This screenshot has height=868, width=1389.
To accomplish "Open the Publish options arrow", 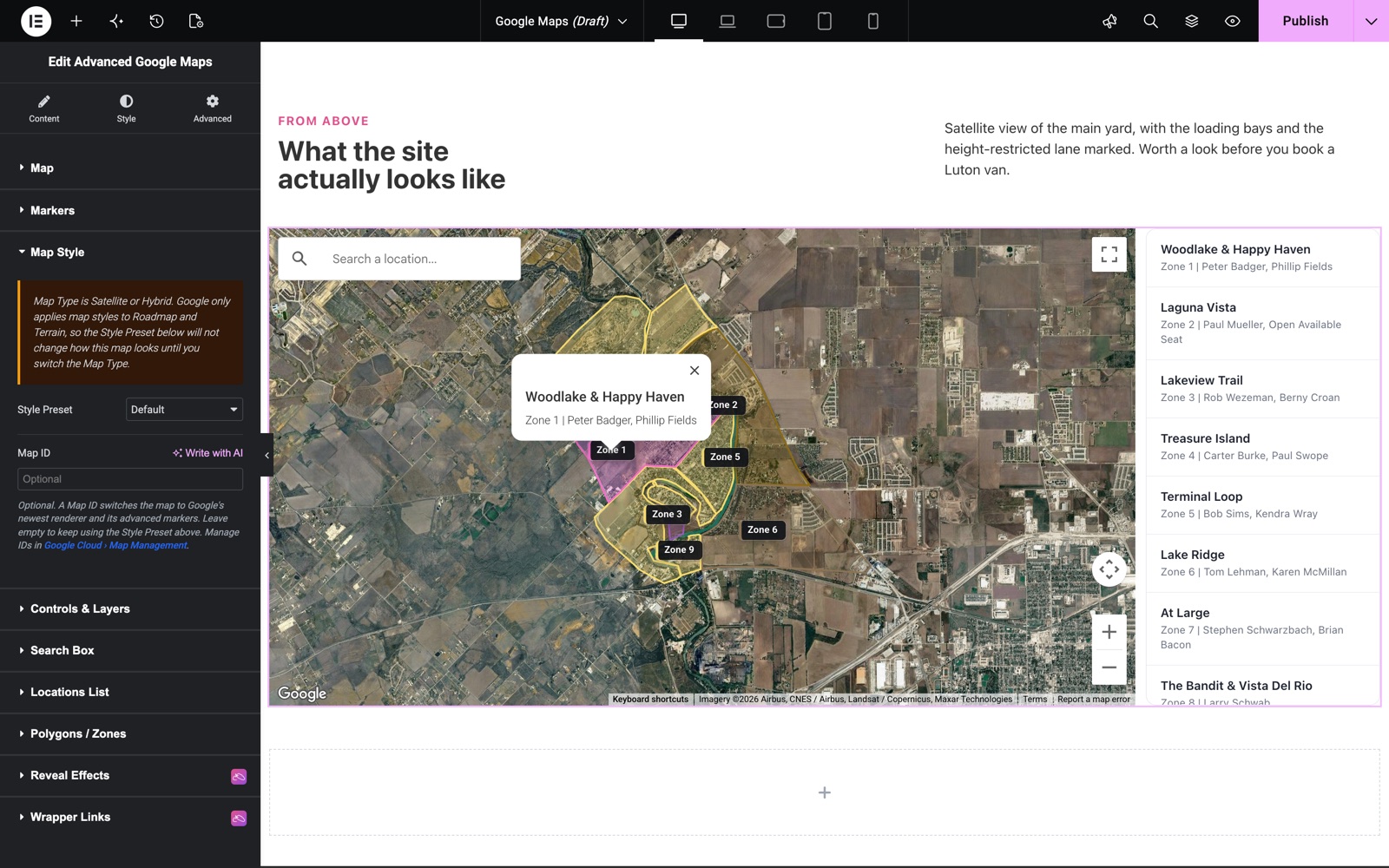I will click(x=1371, y=21).
